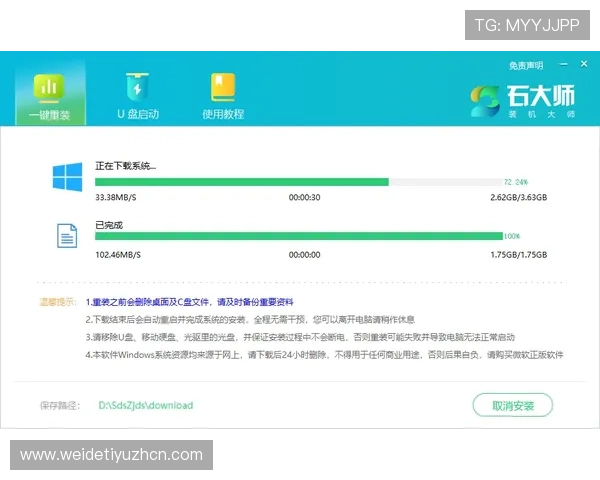The image size is (600, 480).
Task: Select the 正在下载系统 status text
Action: [x=126, y=166]
